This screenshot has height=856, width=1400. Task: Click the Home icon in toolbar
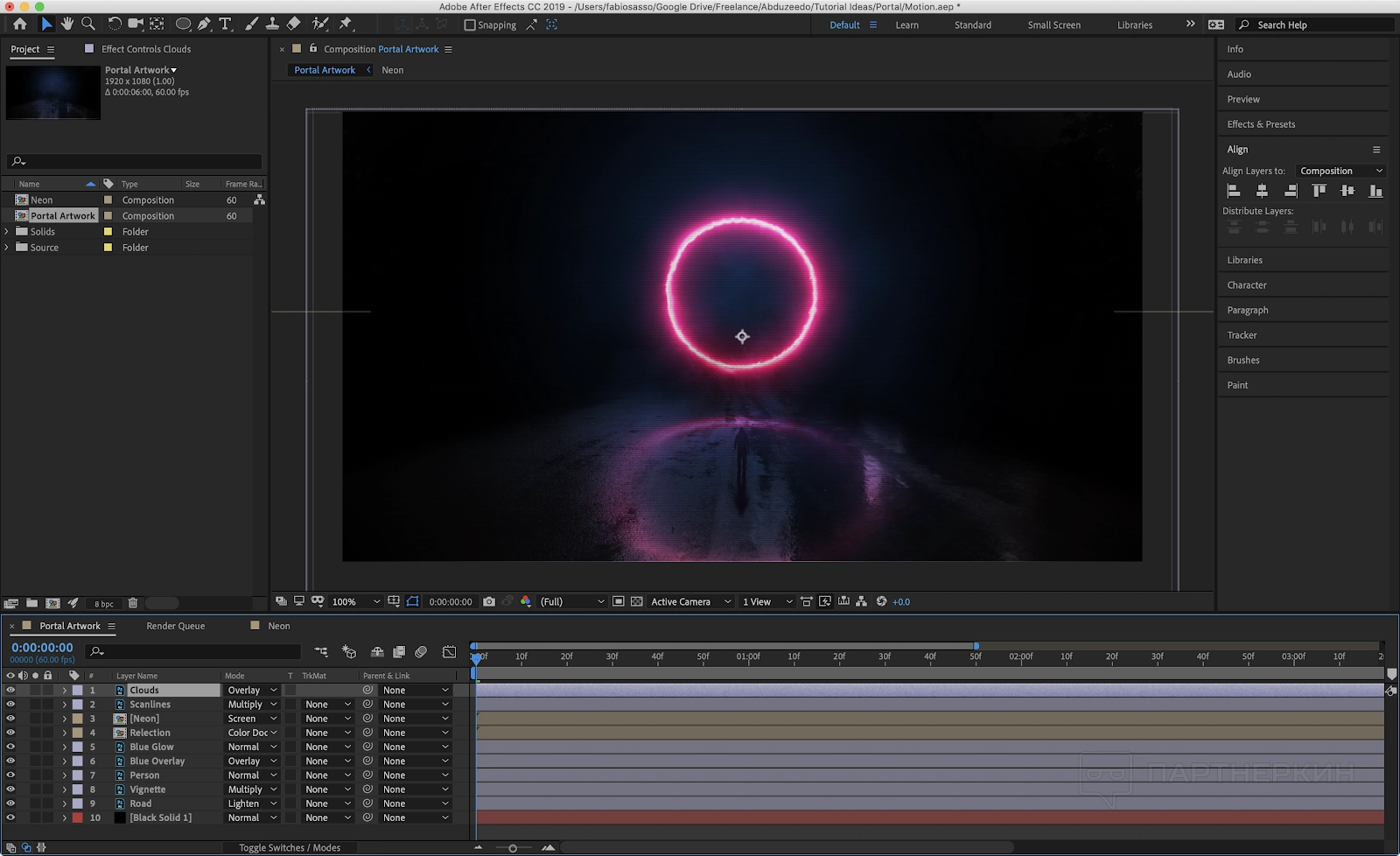[x=20, y=25]
